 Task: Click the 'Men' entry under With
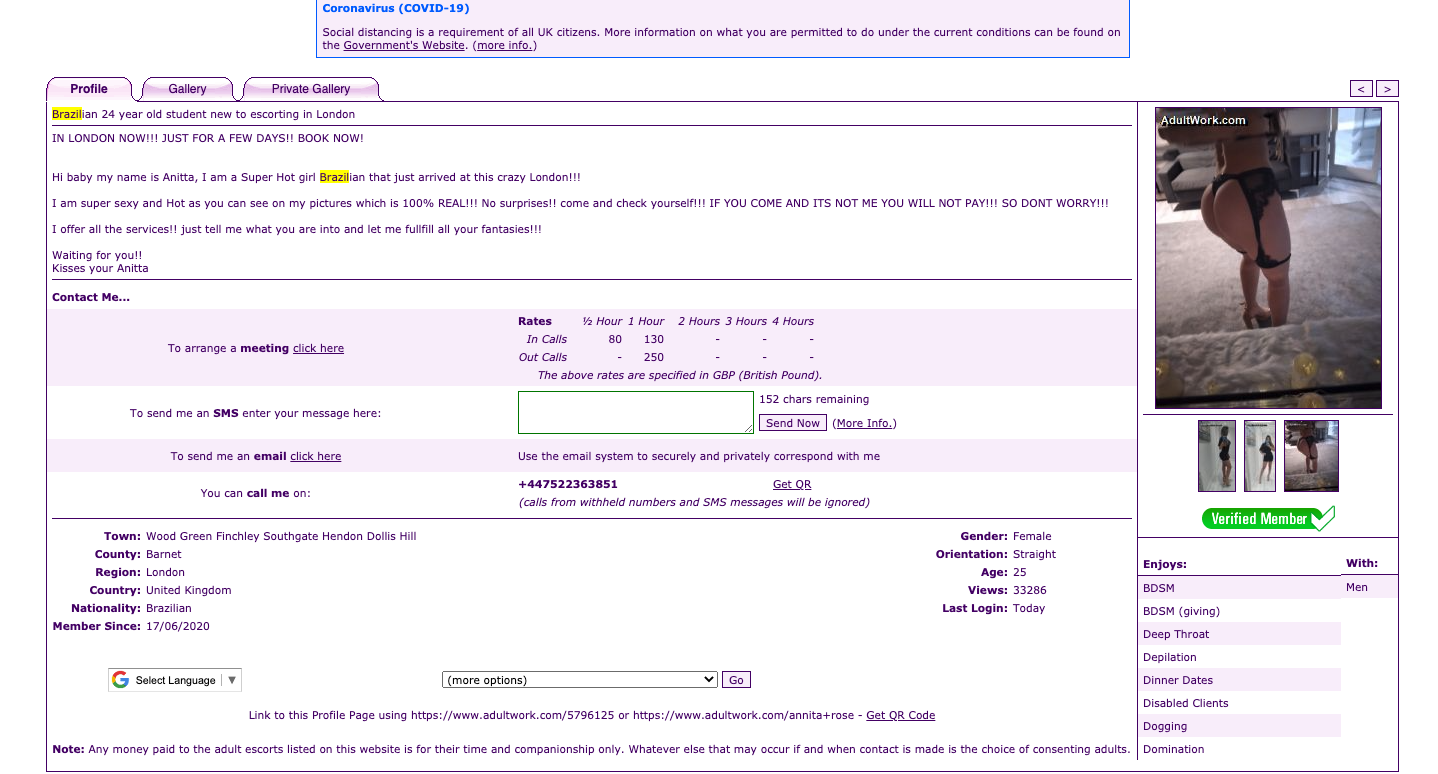1357,587
